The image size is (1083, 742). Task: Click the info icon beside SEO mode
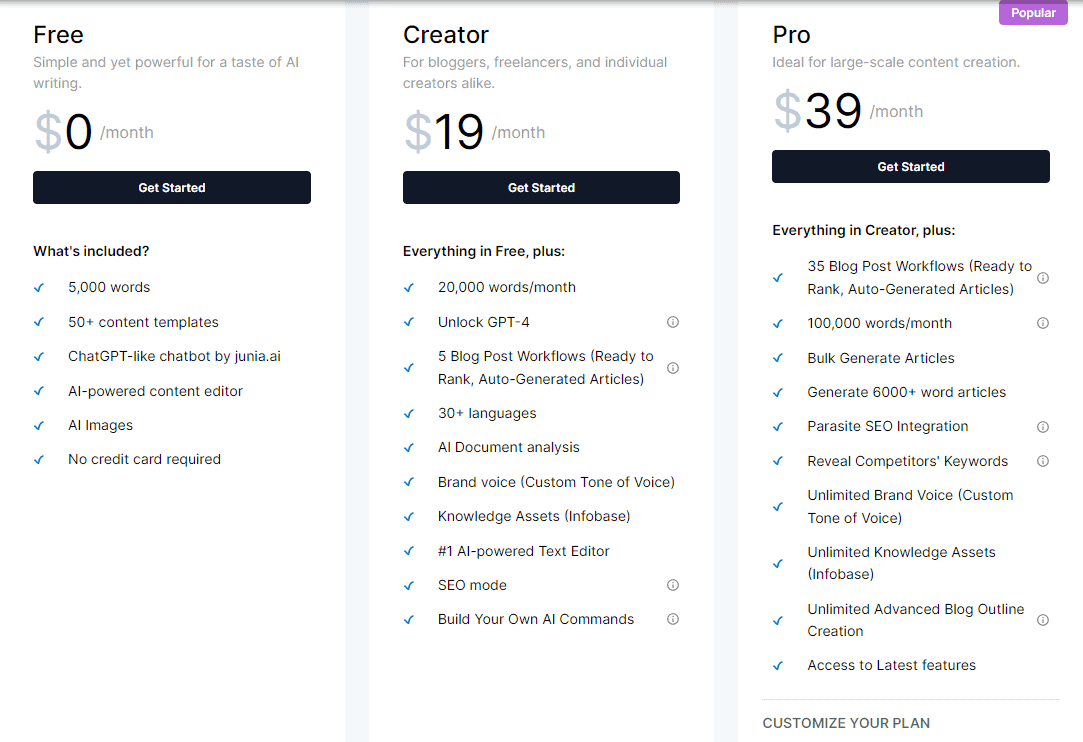pyautogui.click(x=673, y=585)
